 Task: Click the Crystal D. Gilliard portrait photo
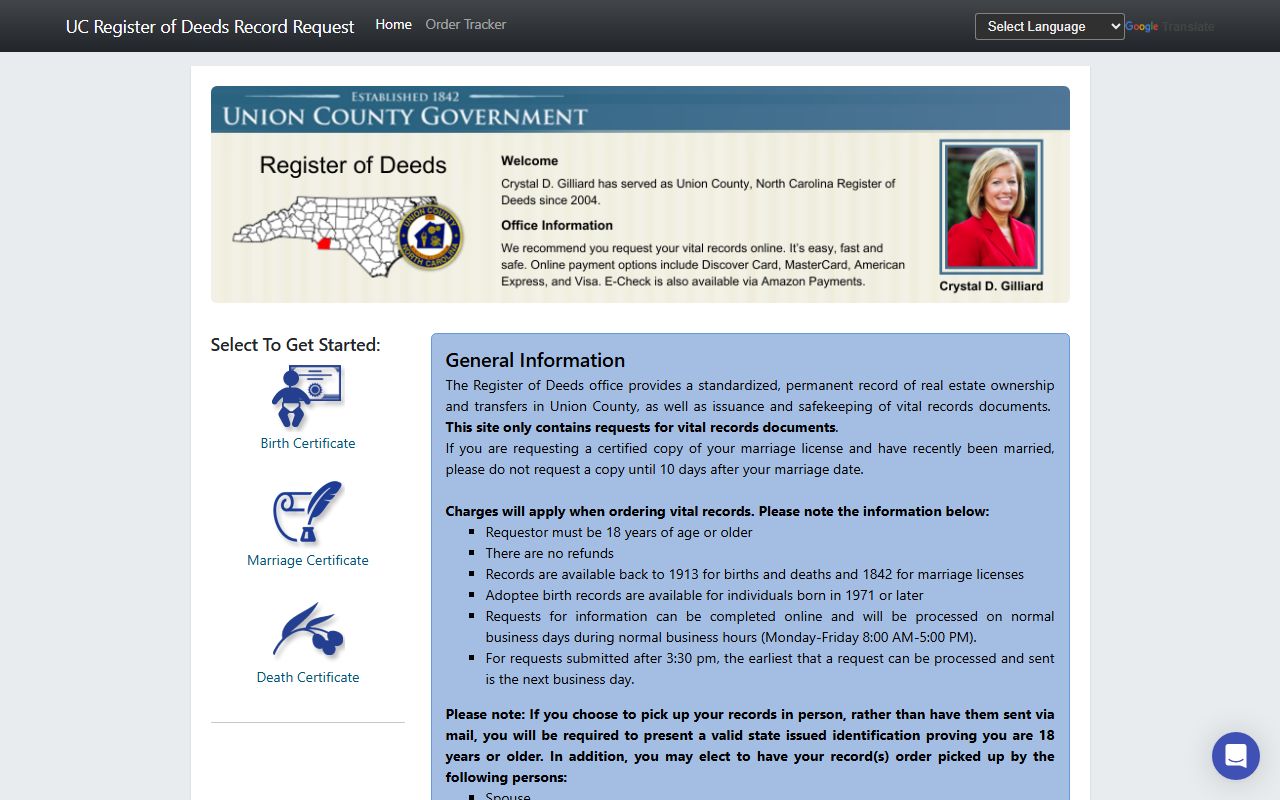point(991,207)
